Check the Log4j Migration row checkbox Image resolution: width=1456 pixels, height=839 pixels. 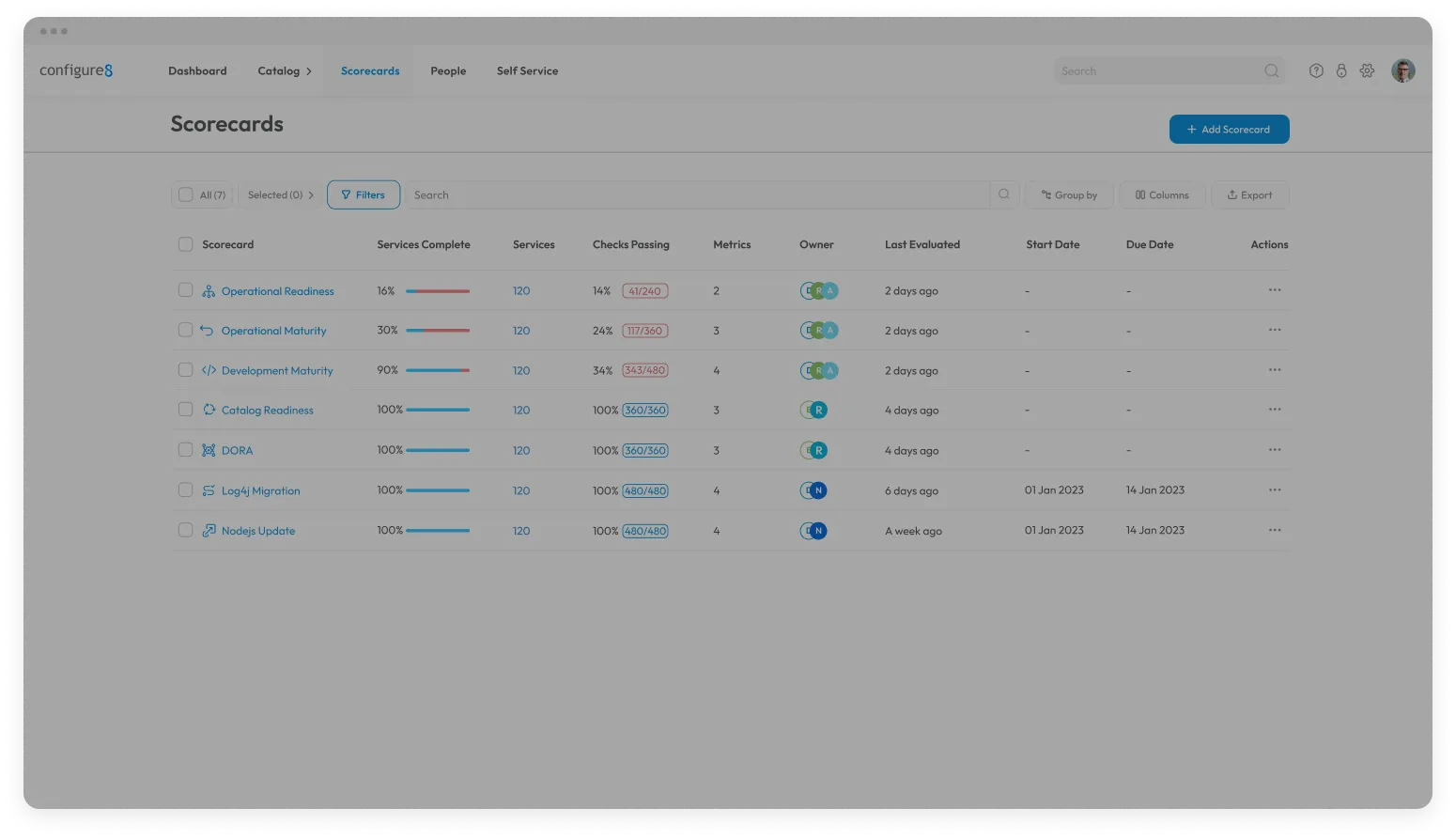point(185,490)
